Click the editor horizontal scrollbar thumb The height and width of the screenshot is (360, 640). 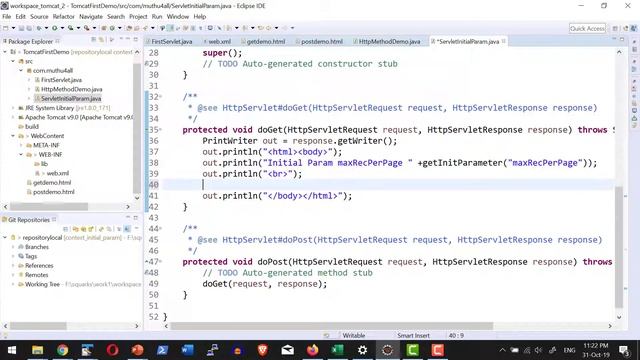coord(331,326)
